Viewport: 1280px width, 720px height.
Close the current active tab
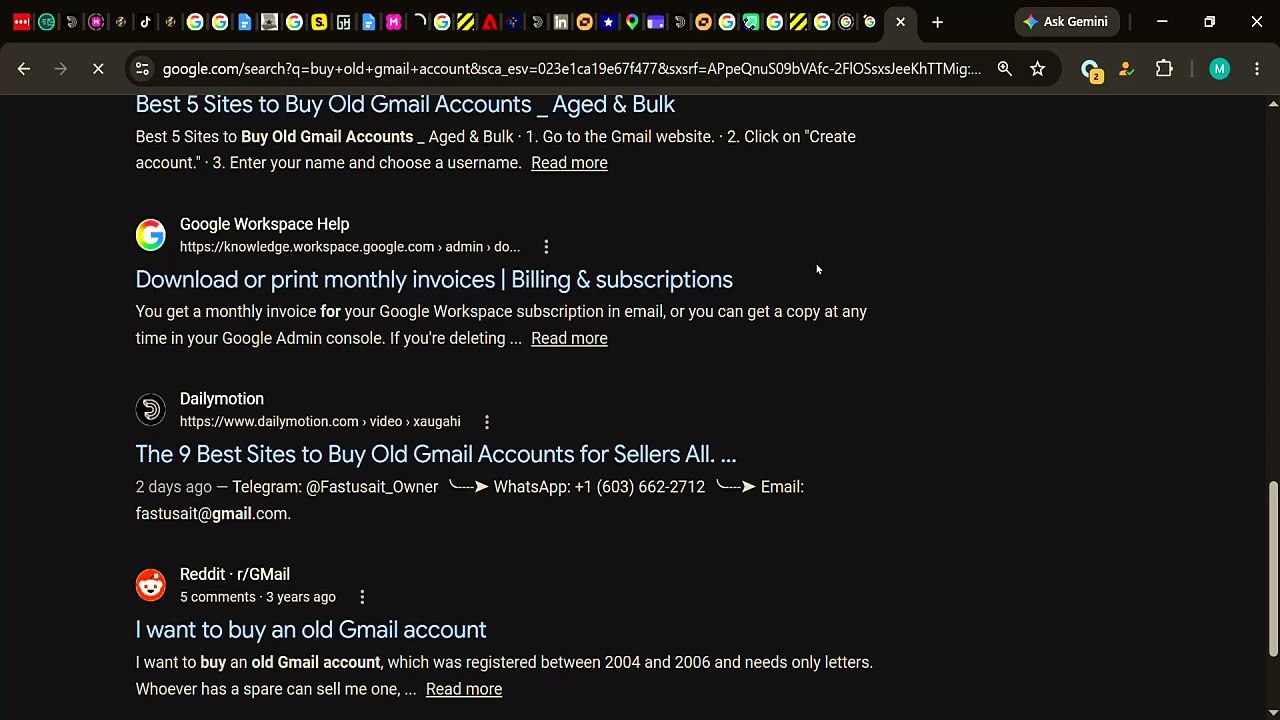pyautogui.click(x=900, y=22)
